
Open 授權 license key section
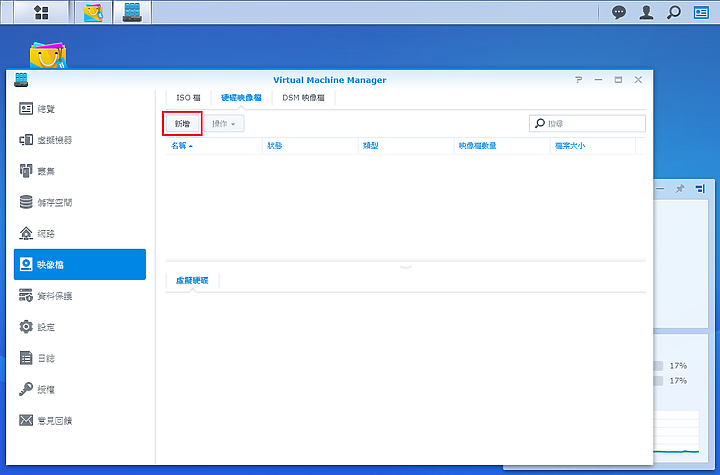[x=80, y=390]
